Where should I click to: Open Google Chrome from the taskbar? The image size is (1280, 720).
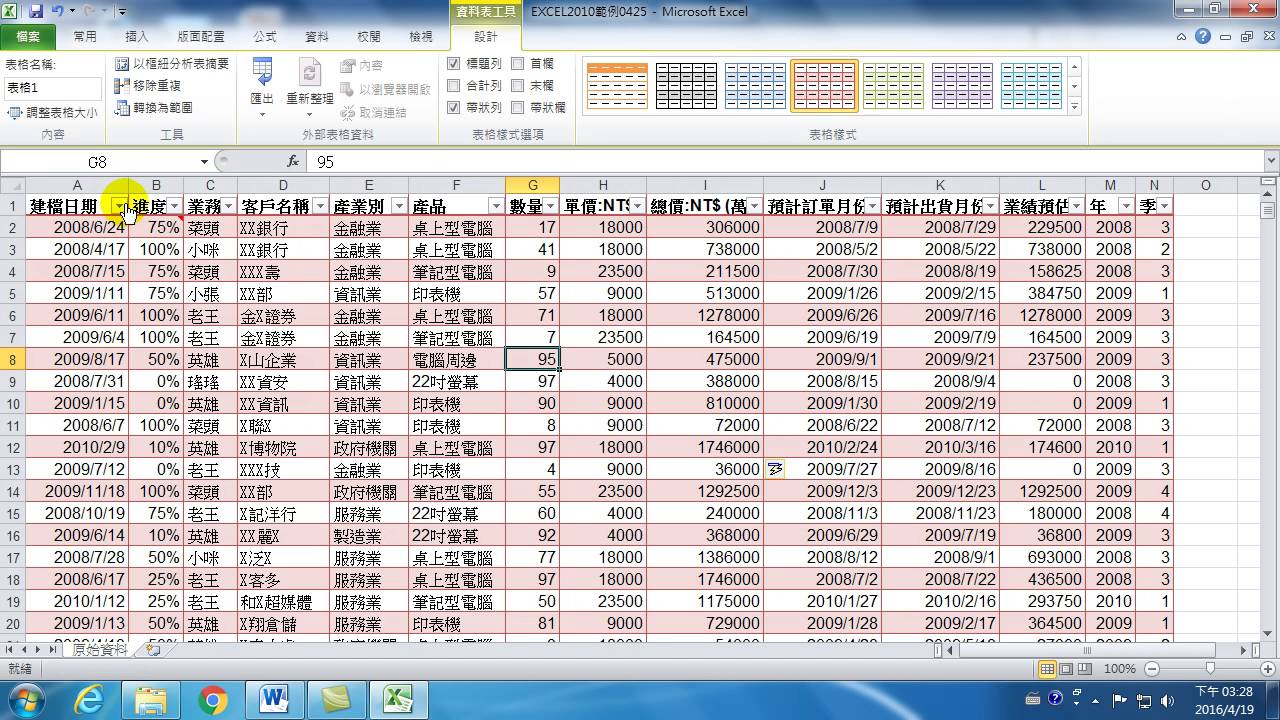click(x=212, y=698)
